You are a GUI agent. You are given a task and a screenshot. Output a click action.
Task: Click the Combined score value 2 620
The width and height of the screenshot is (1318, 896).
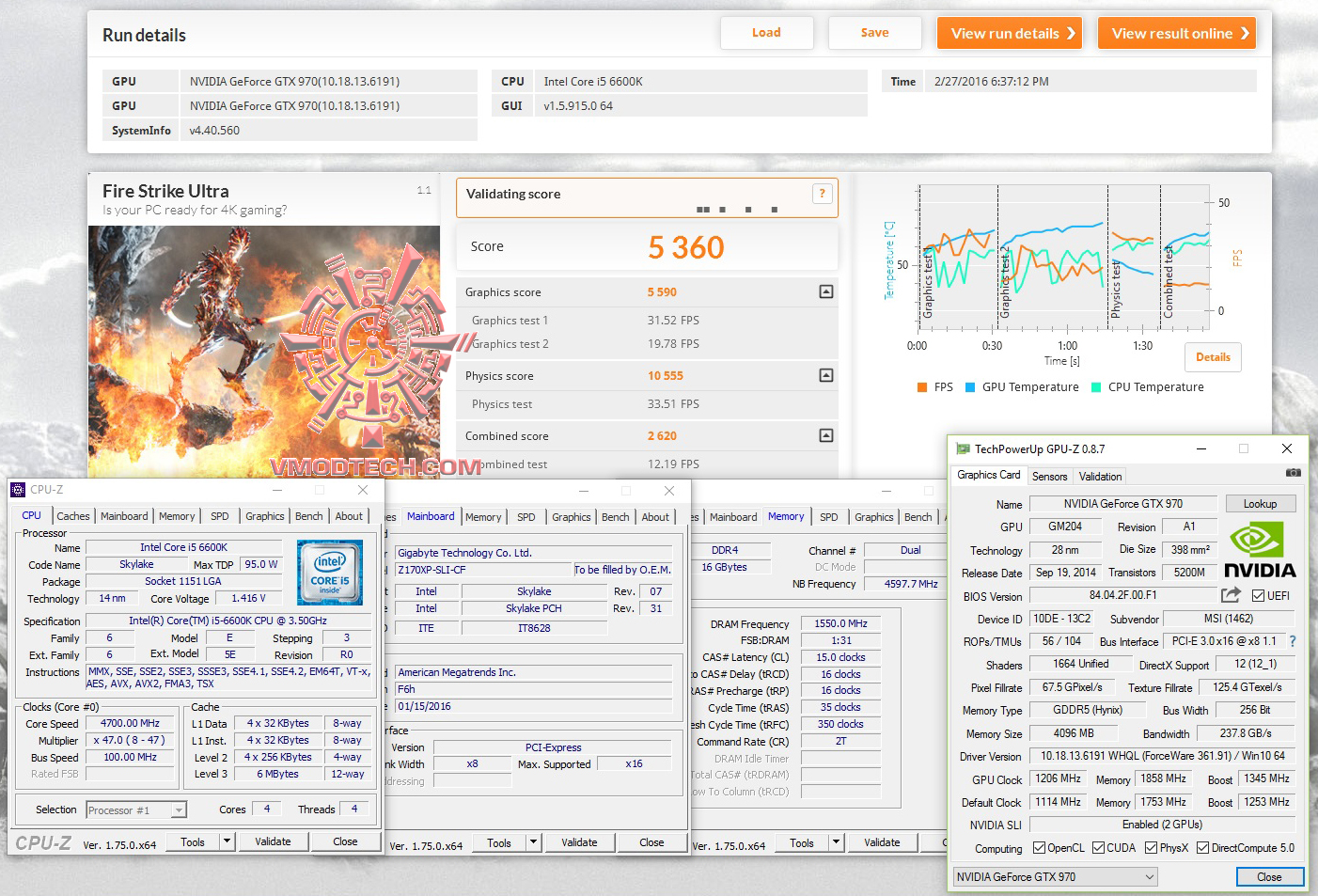(662, 436)
